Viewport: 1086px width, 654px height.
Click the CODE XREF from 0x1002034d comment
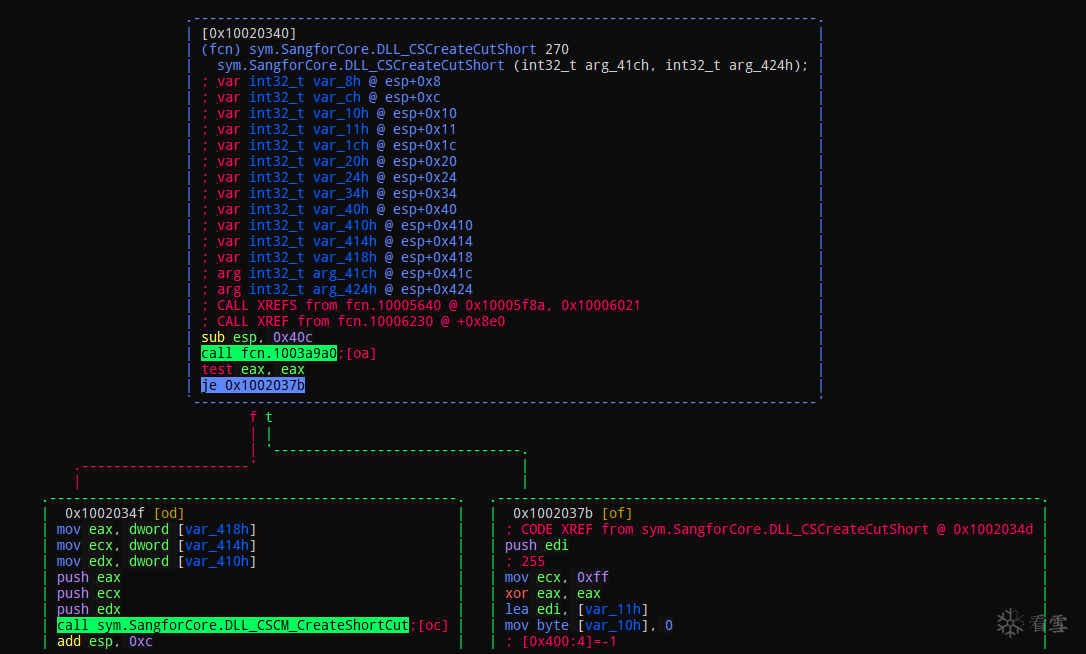point(769,529)
